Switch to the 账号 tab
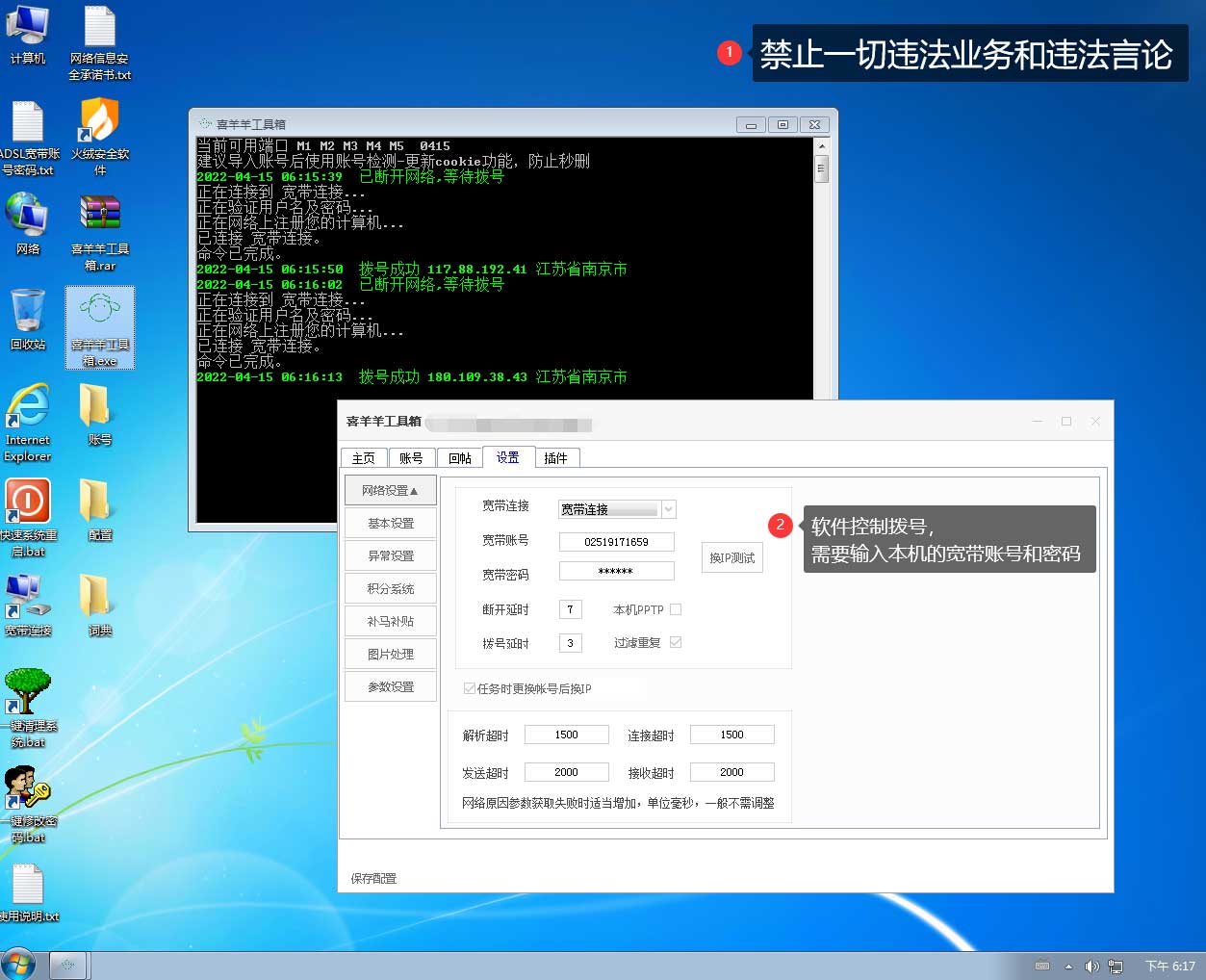 (x=411, y=458)
